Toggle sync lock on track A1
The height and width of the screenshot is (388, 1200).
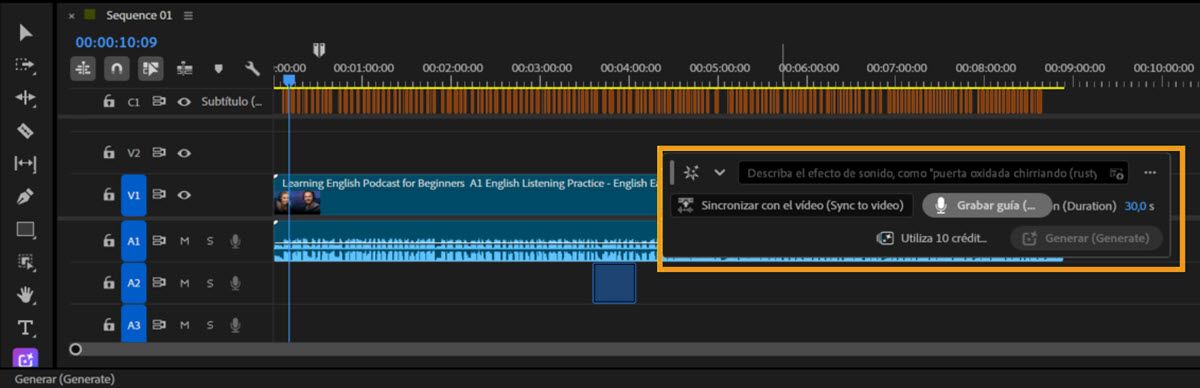pyautogui.click(x=159, y=241)
